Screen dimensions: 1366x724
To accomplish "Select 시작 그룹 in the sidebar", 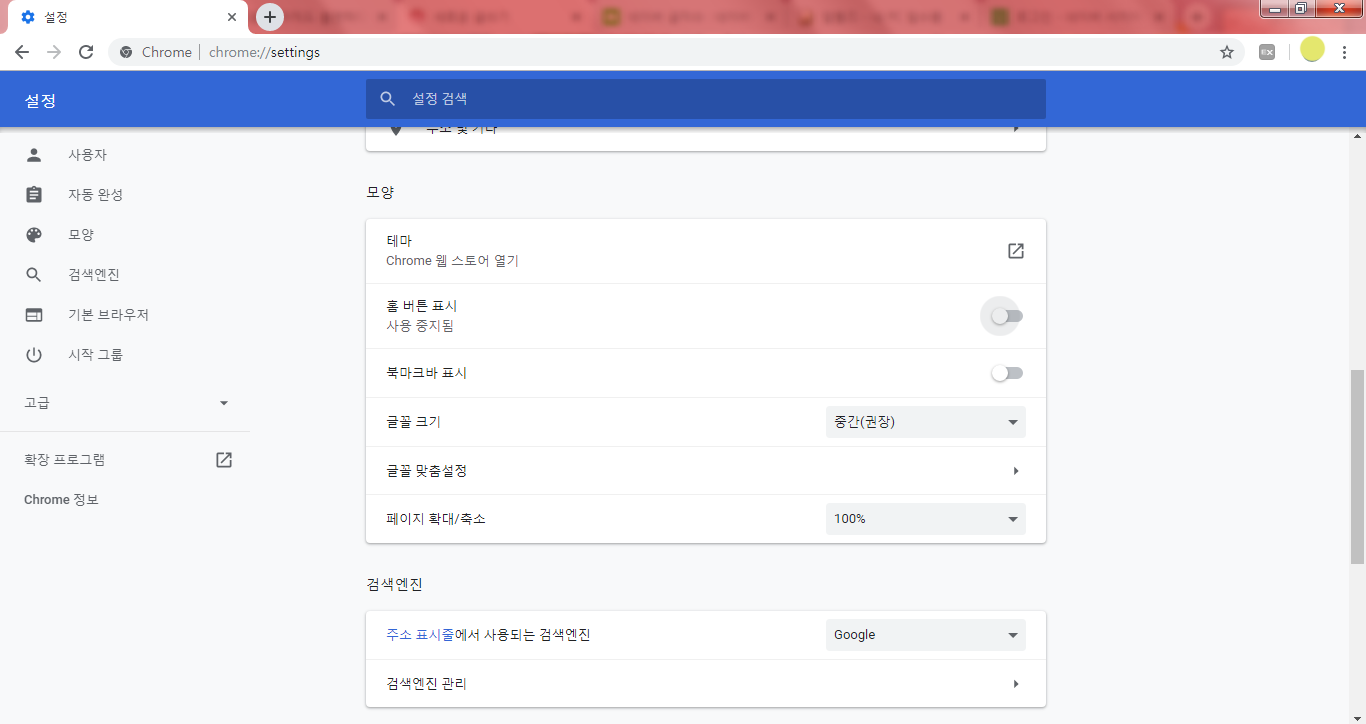I will [95, 355].
